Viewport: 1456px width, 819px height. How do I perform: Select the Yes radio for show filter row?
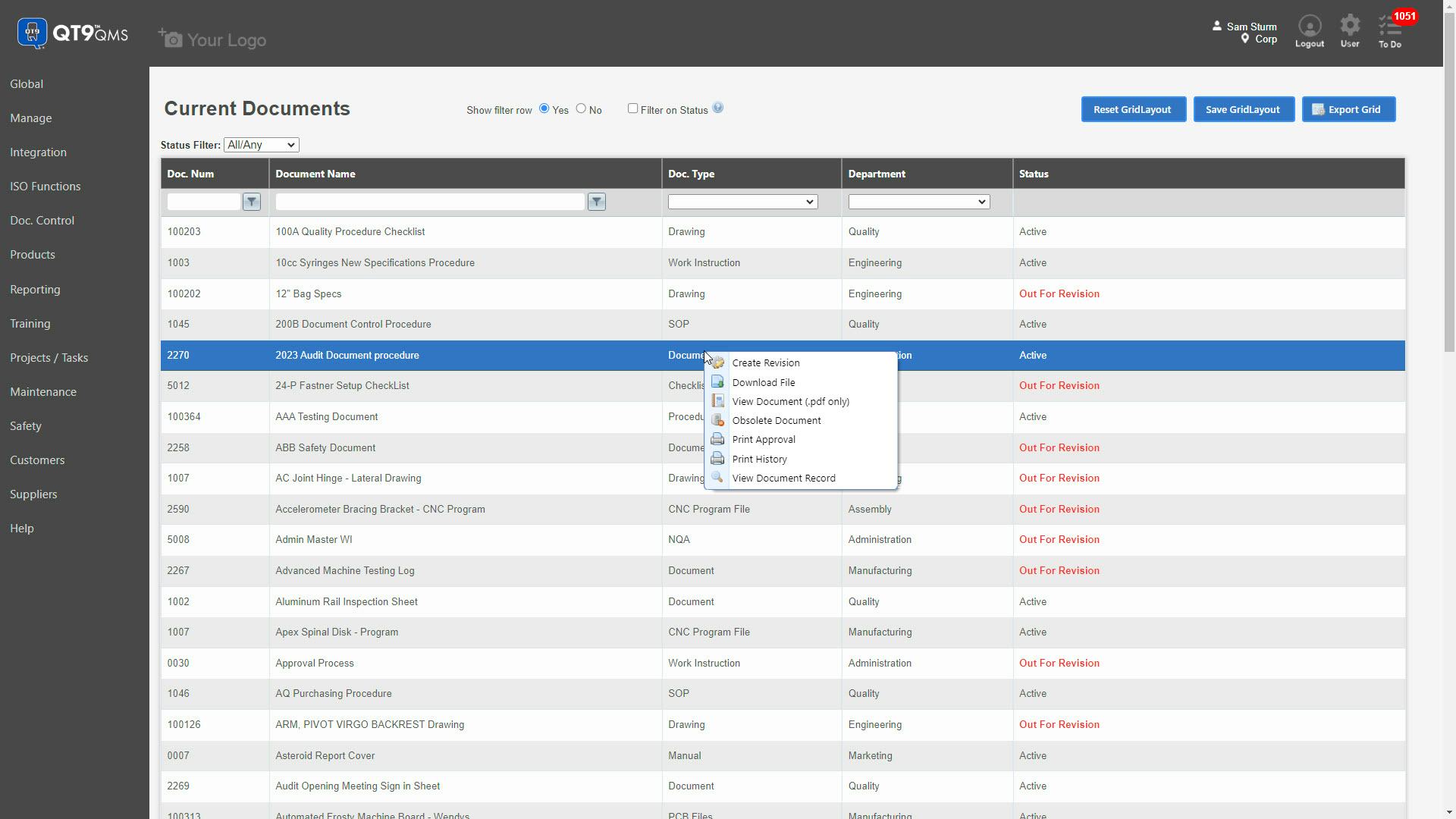[544, 108]
